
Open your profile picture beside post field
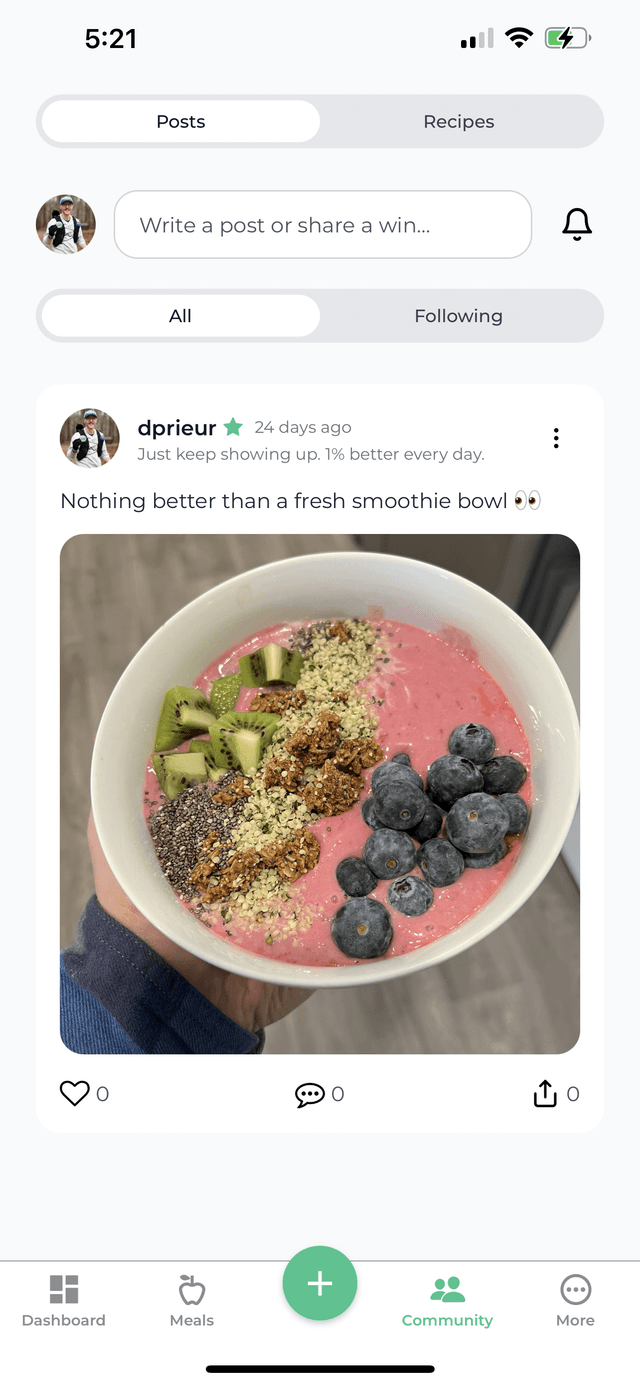[66, 224]
